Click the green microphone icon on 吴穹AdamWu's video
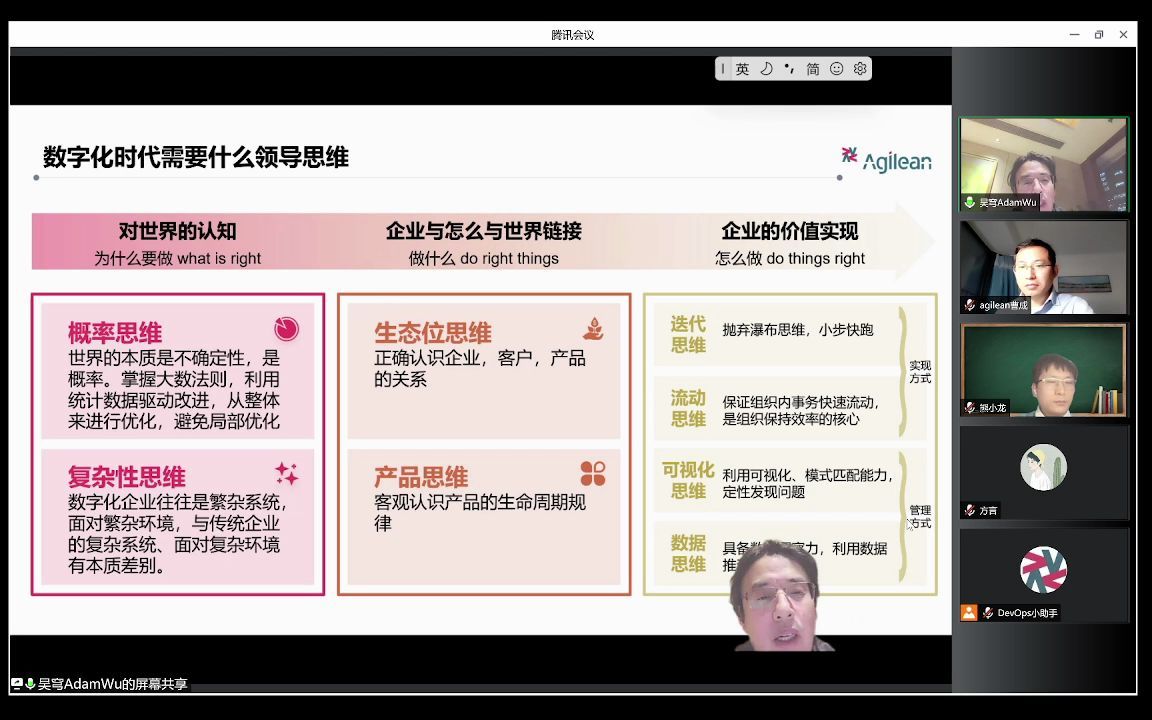 point(969,201)
